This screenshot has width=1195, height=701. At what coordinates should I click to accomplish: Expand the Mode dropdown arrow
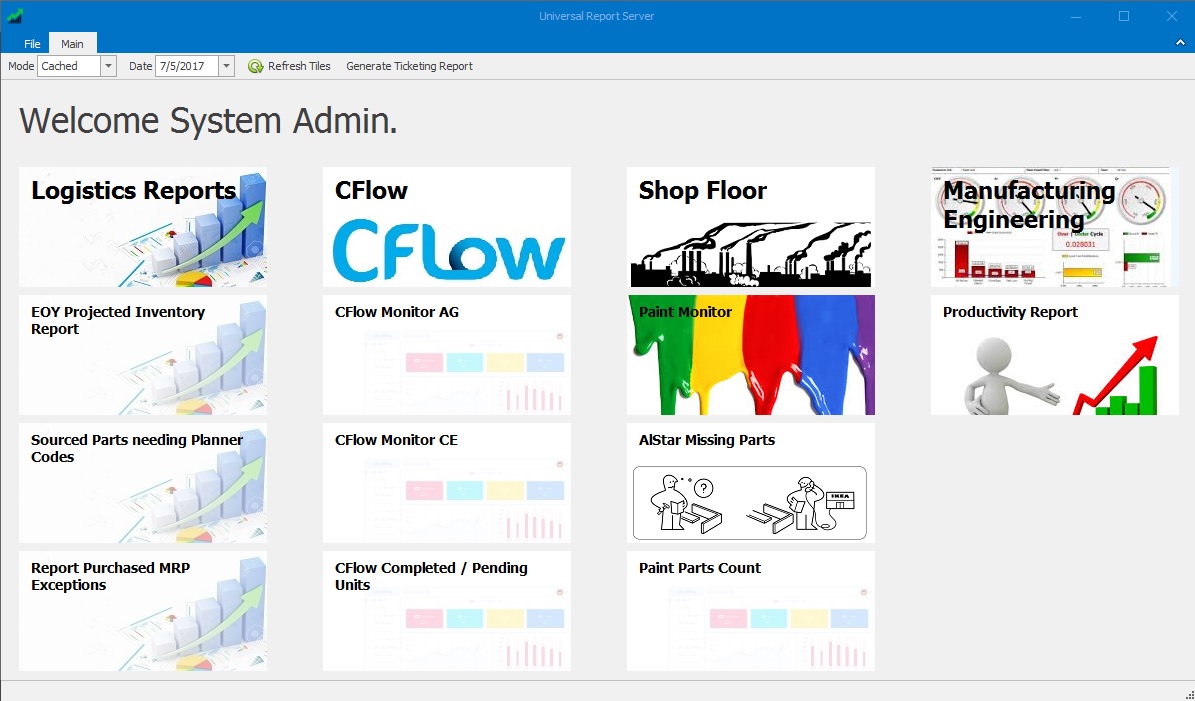click(108, 66)
